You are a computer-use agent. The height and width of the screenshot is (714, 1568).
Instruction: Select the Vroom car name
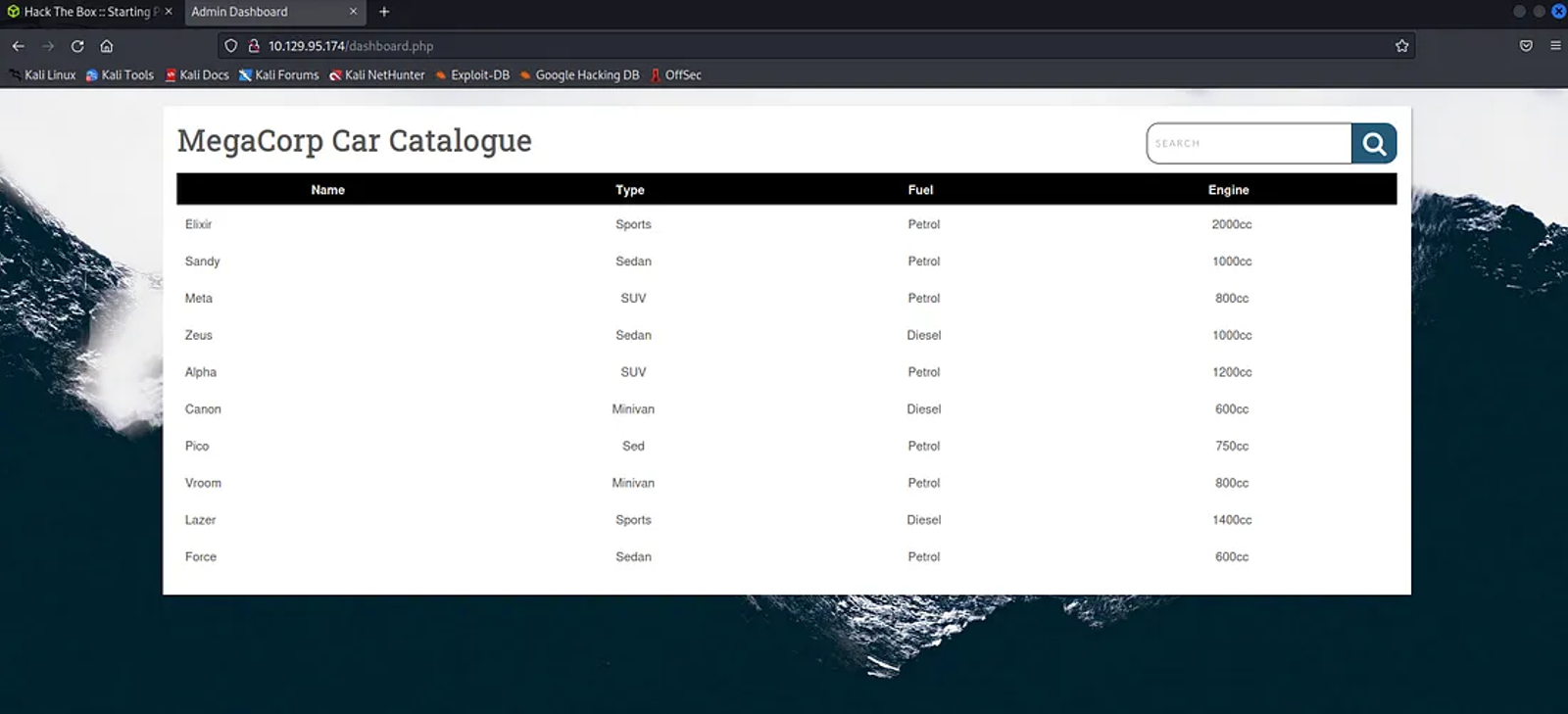[203, 483]
